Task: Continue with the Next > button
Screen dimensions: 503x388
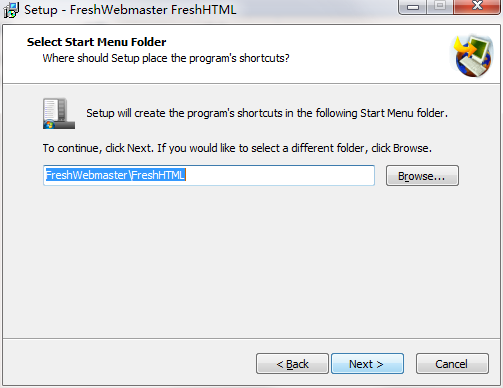Action: point(367,364)
